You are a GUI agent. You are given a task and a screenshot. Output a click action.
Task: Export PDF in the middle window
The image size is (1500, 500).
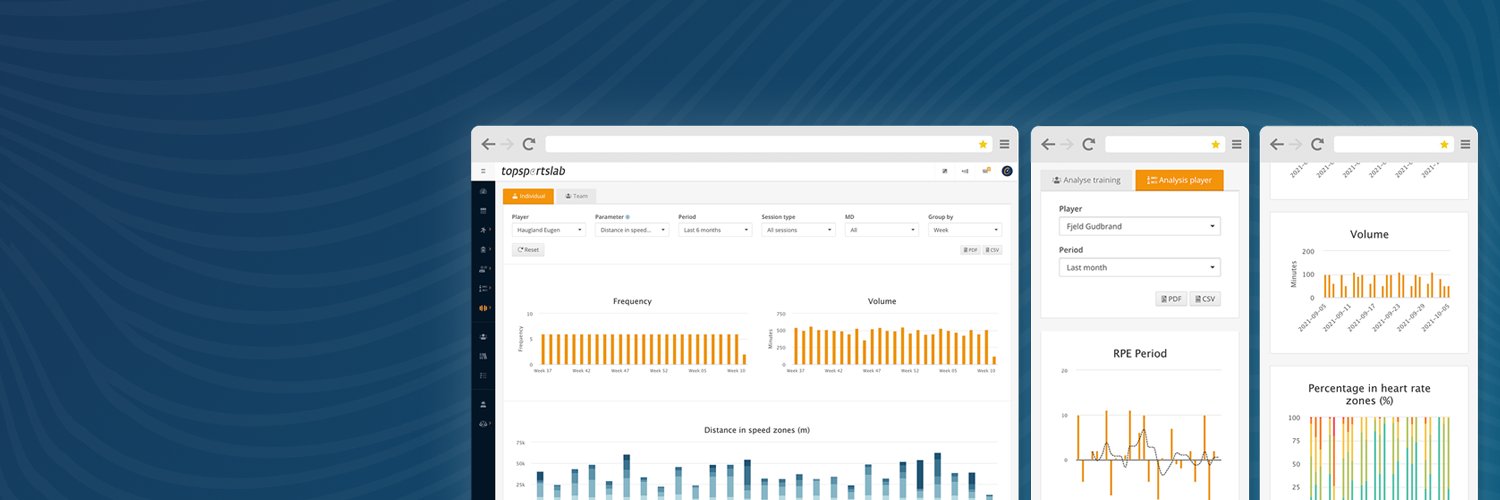click(x=1171, y=299)
